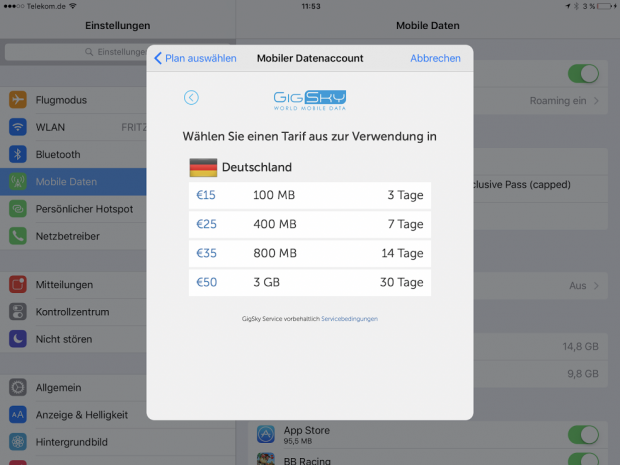Tap the Deutschland country label
The width and height of the screenshot is (620, 465).
[257, 167]
